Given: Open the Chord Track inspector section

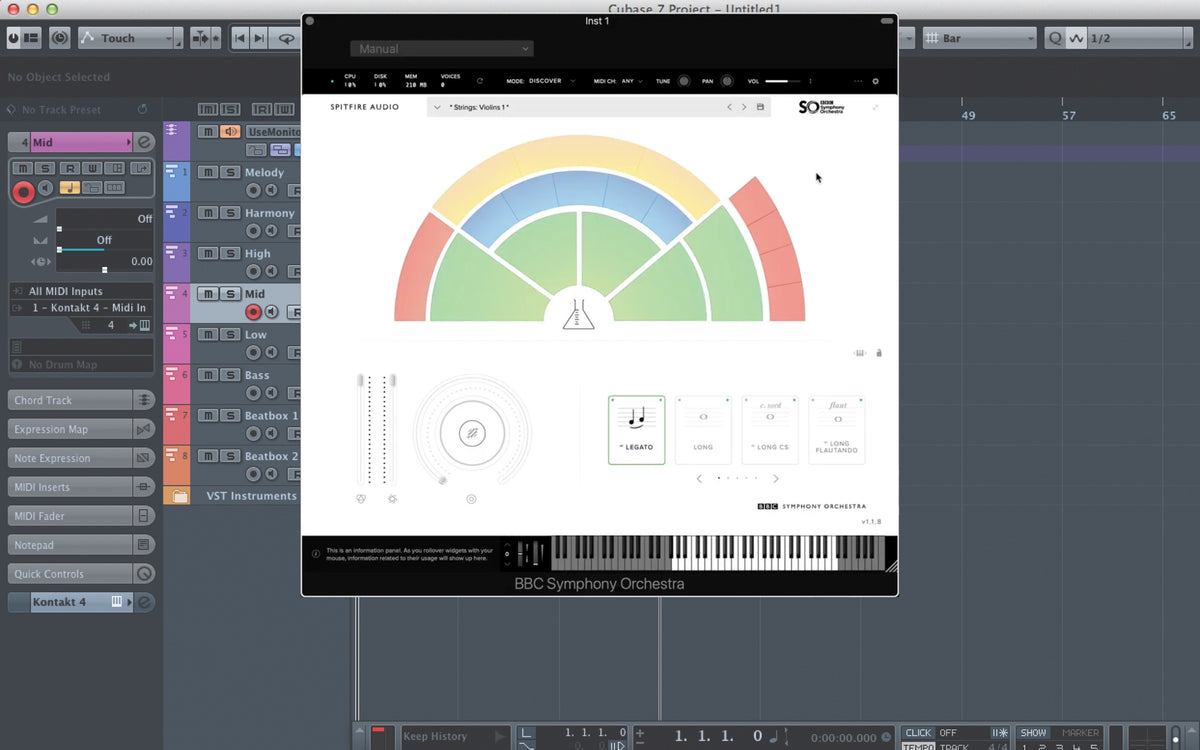Looking at the screenshot, I should 70,400.
